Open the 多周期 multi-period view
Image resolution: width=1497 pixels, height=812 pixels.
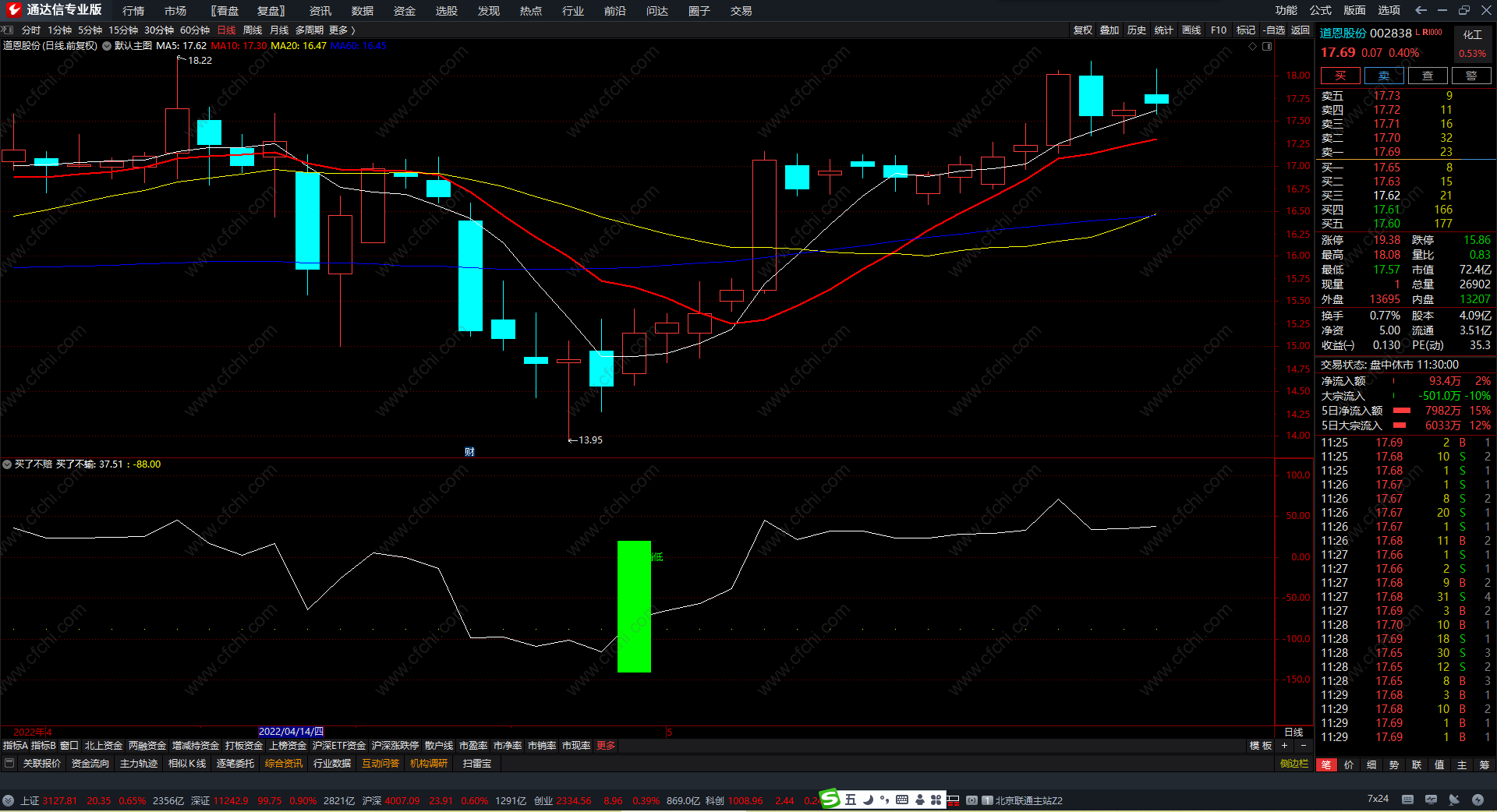tap(309, 30)
